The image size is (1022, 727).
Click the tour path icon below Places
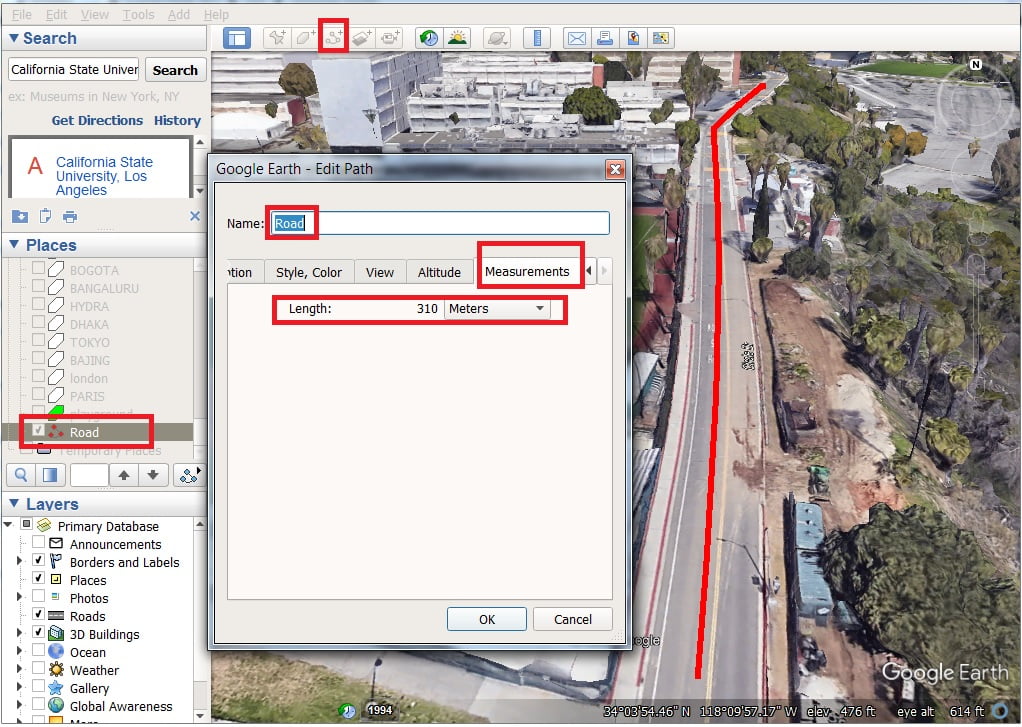coord(189,475)
